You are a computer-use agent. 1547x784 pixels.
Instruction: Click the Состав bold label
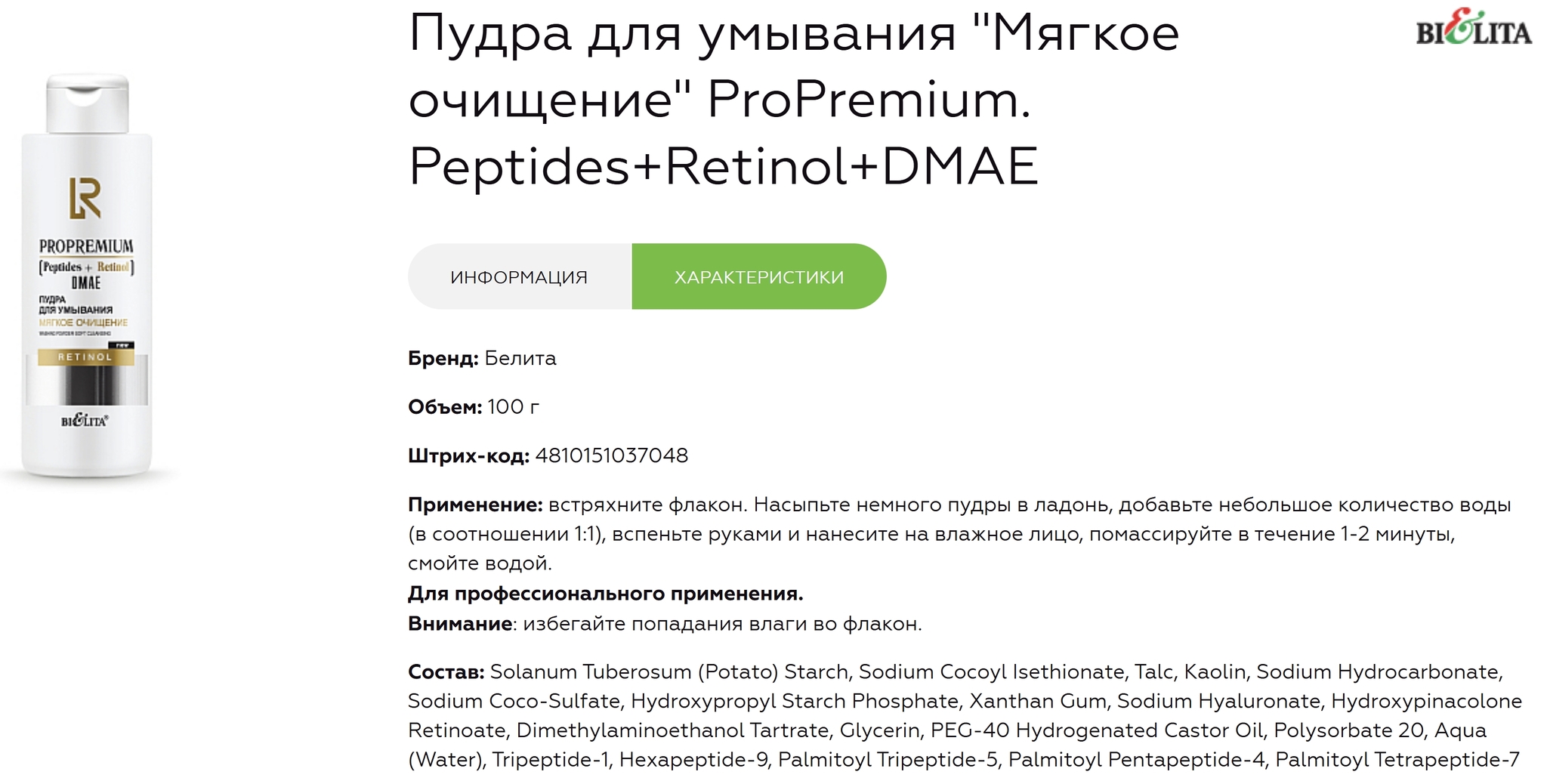(x=446, y=671)
